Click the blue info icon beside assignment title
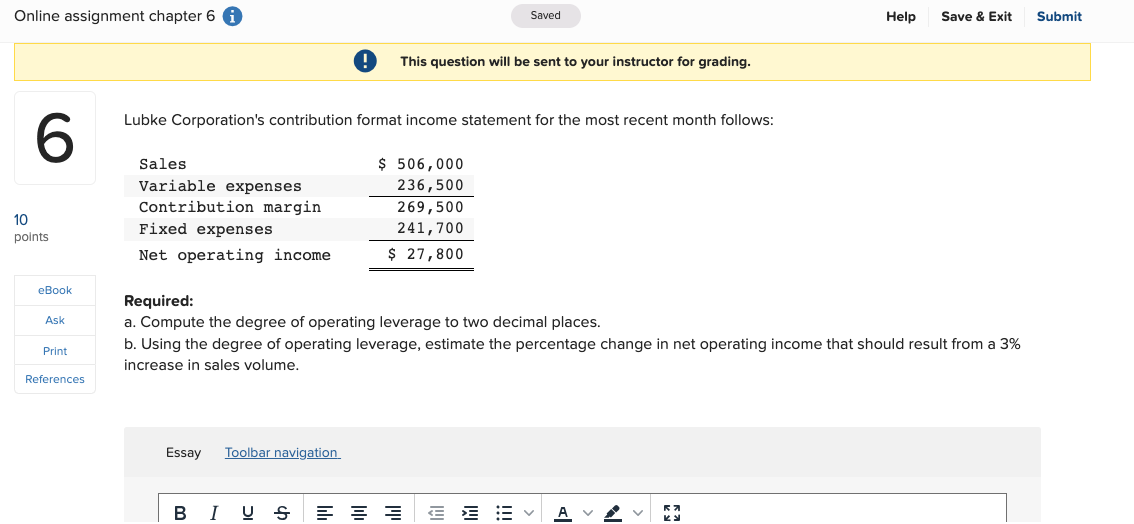The height and width of the screenshot is (524, 1134). pos(231,17)
